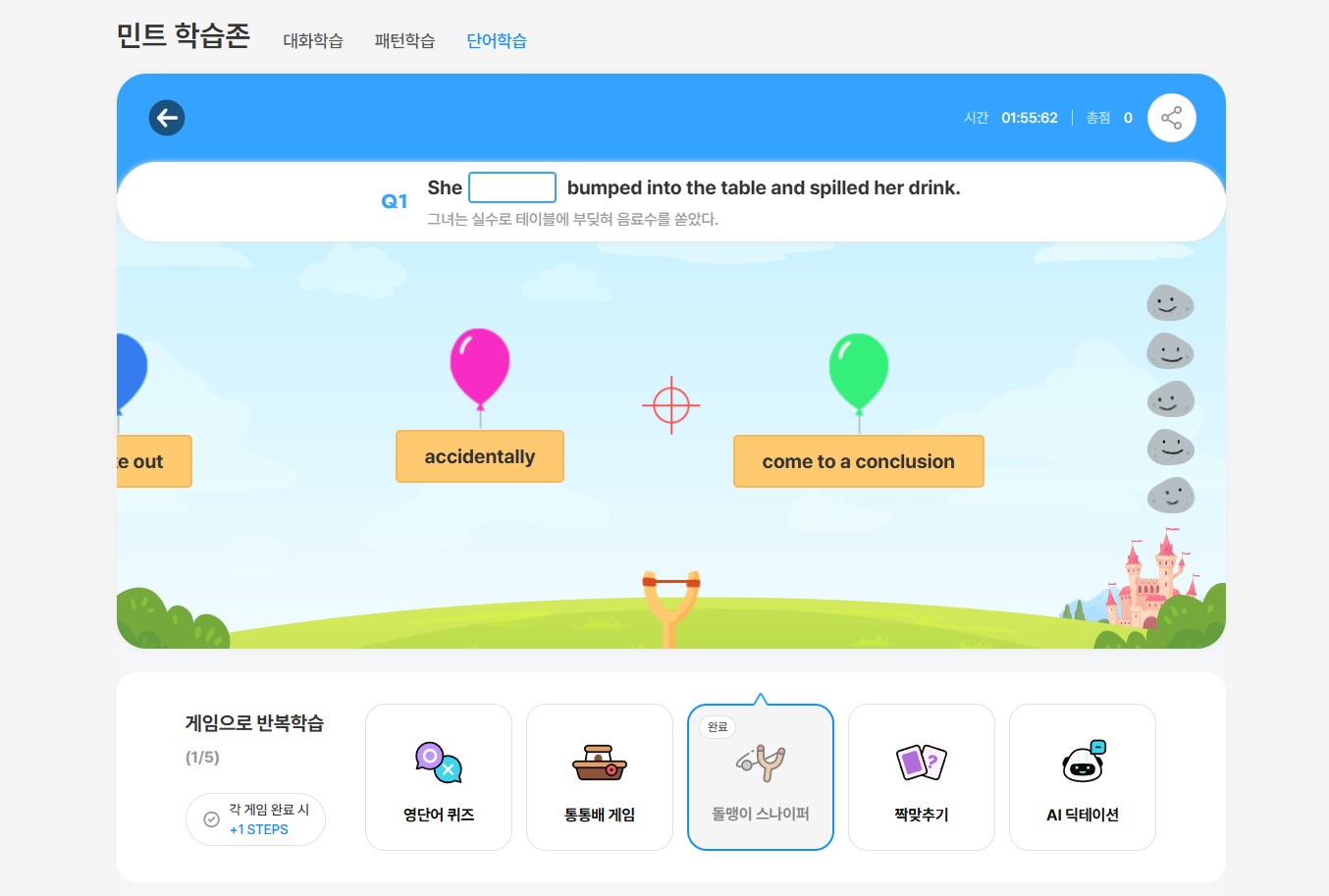The width and height of the screenshot is (1329, 896).
Task: Open the 영단어 퀴즈 game card
Action: click(x=439, y=776)
